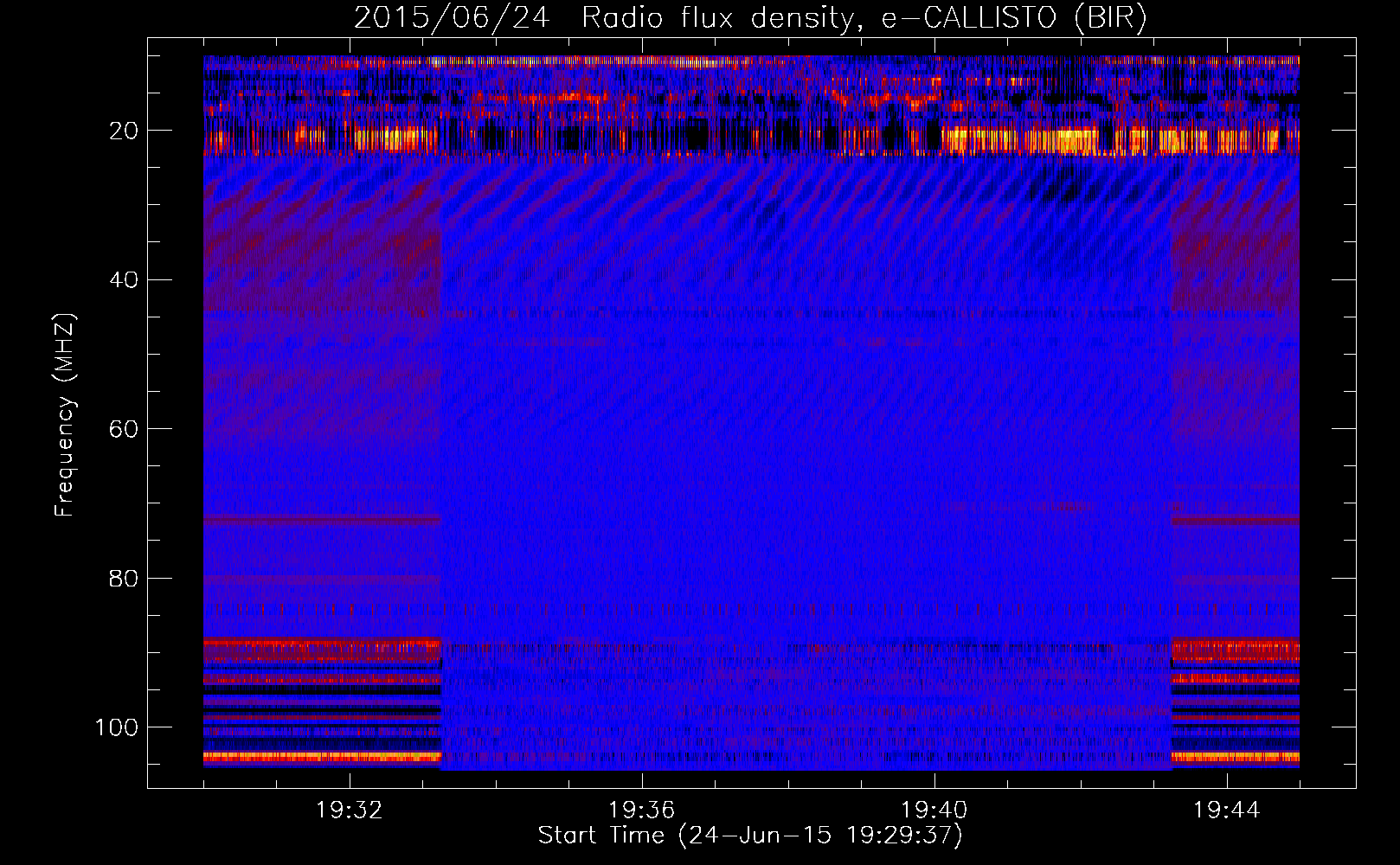1400x865 pixels.
Task: Click the time tick label "19:44"
Action: tap(1227, 811)
